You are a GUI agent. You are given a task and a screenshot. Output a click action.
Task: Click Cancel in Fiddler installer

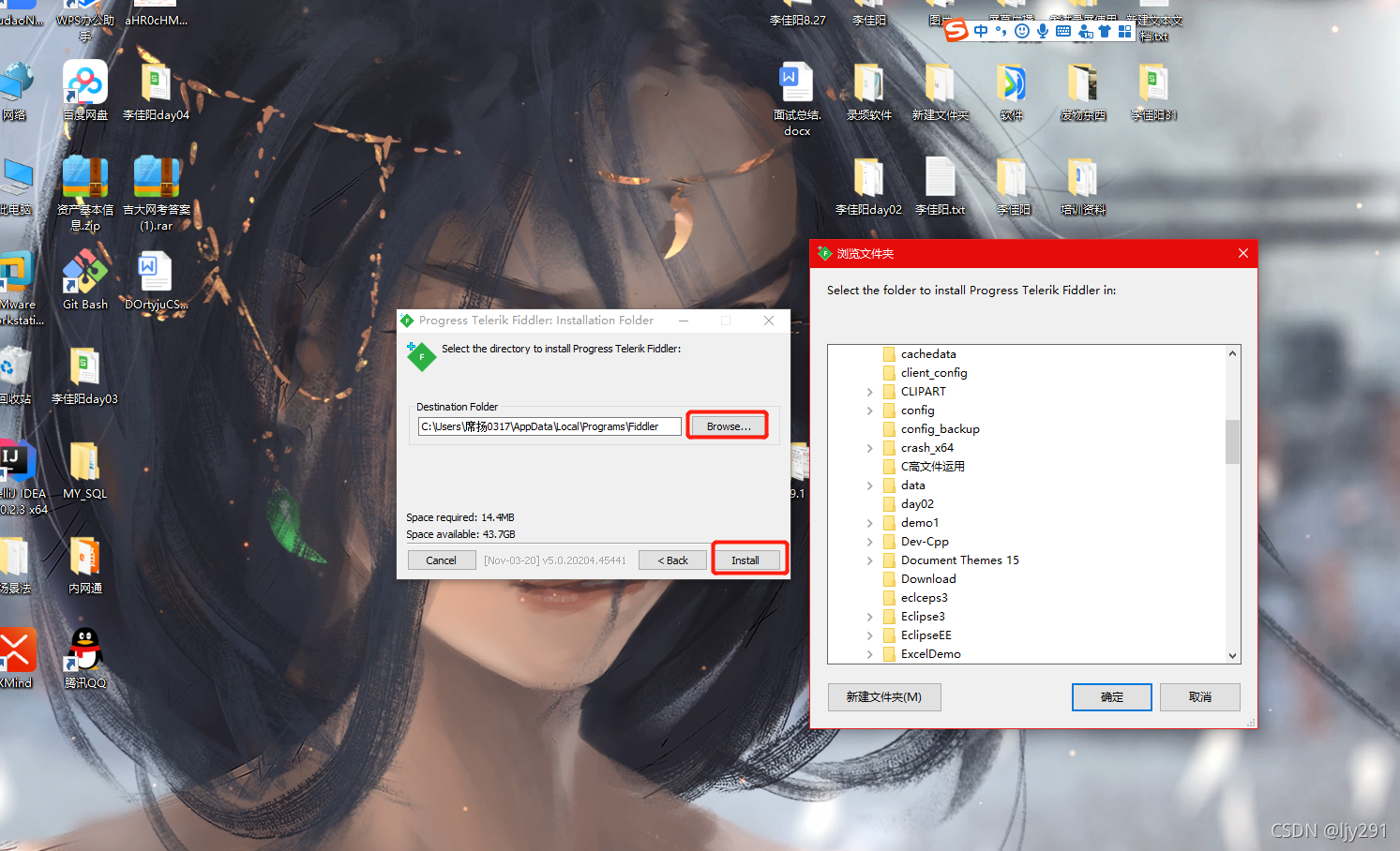pos(441,560)
